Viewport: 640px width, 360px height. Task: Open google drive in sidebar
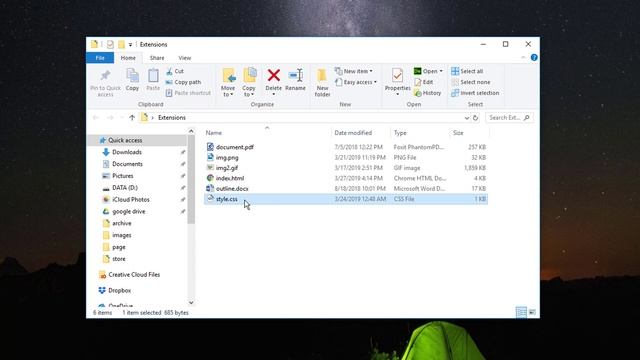click(x=129, y=211)
